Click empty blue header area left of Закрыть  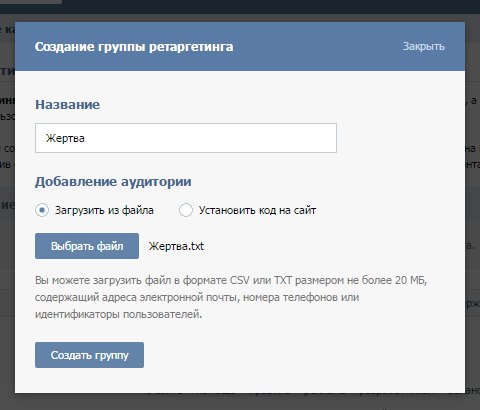pos(317,46)
